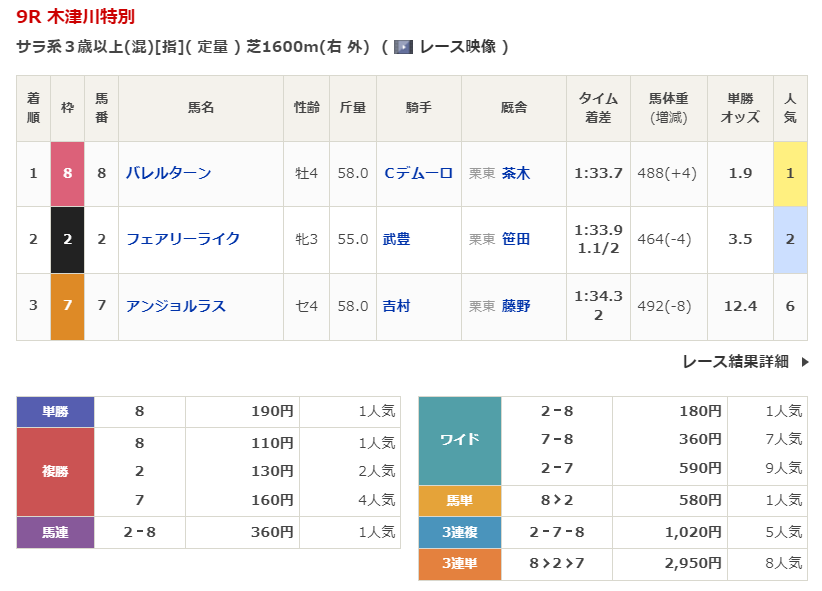Click the 9R 木津川特別 race title

click(76, 17)
